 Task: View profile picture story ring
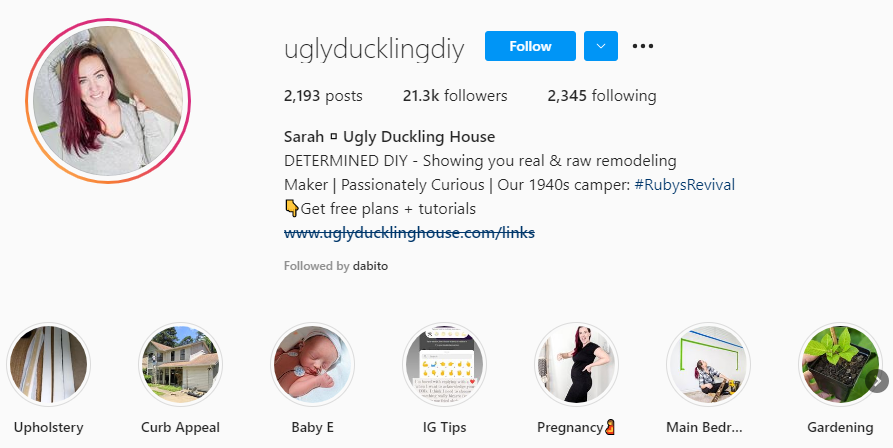[108, 101]
